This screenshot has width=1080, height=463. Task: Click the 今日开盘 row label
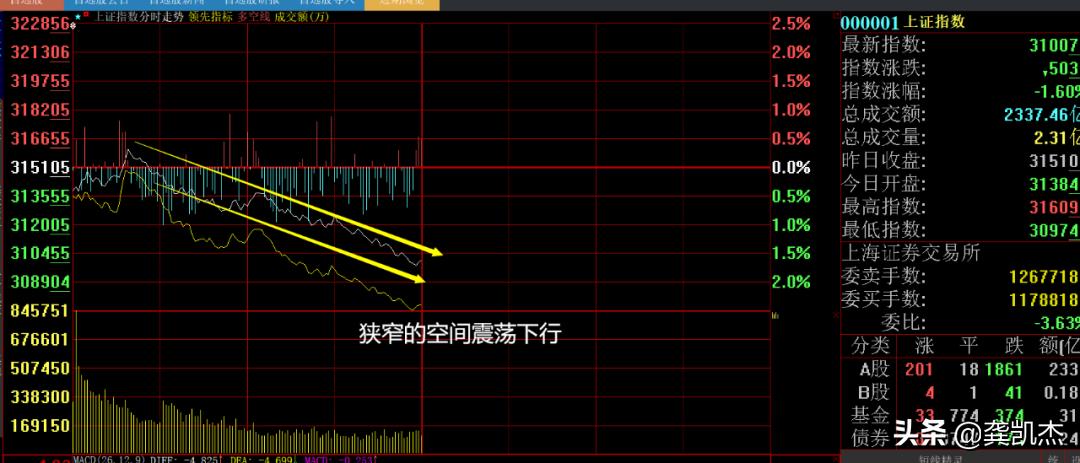[x=884, y=184]
